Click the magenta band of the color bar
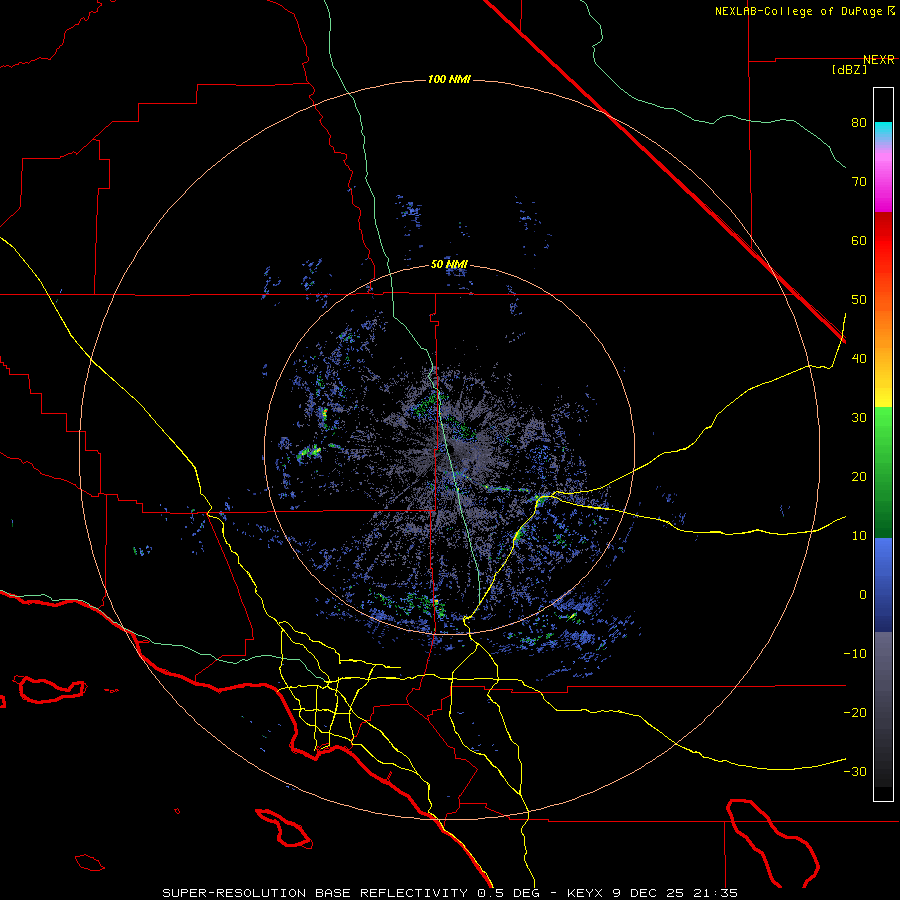This screenshot has width=900, height=900. [x=883, y=184]
